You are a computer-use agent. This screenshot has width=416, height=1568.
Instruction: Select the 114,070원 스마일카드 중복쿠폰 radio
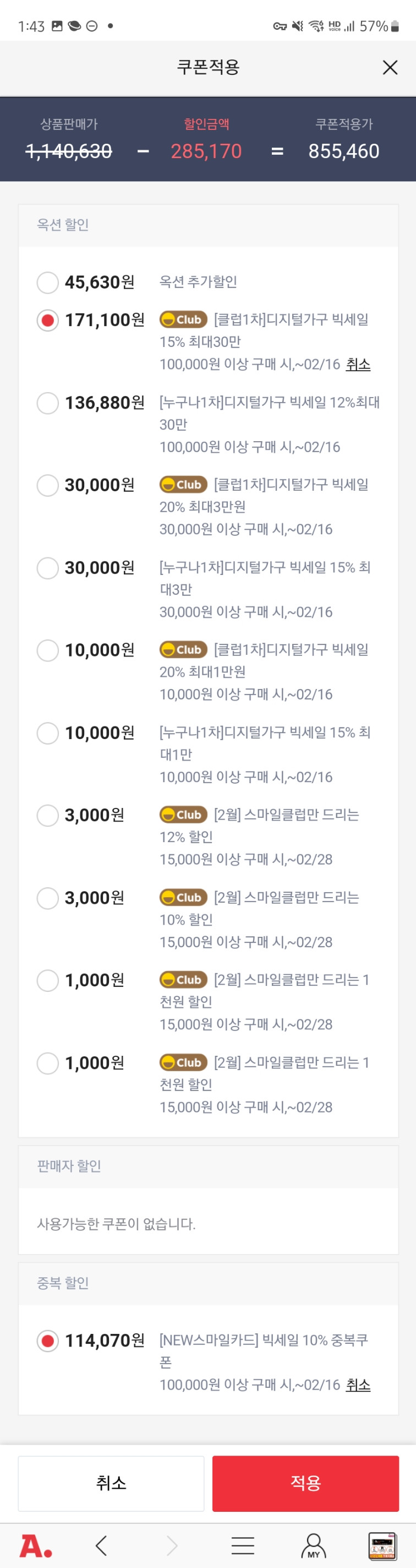[47, 1341]
